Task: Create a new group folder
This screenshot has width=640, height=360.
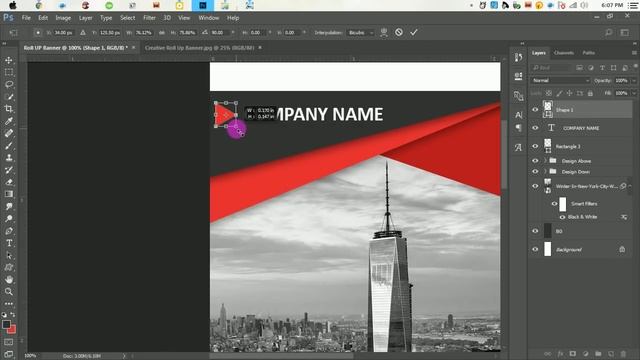Action: pos(598,353)
